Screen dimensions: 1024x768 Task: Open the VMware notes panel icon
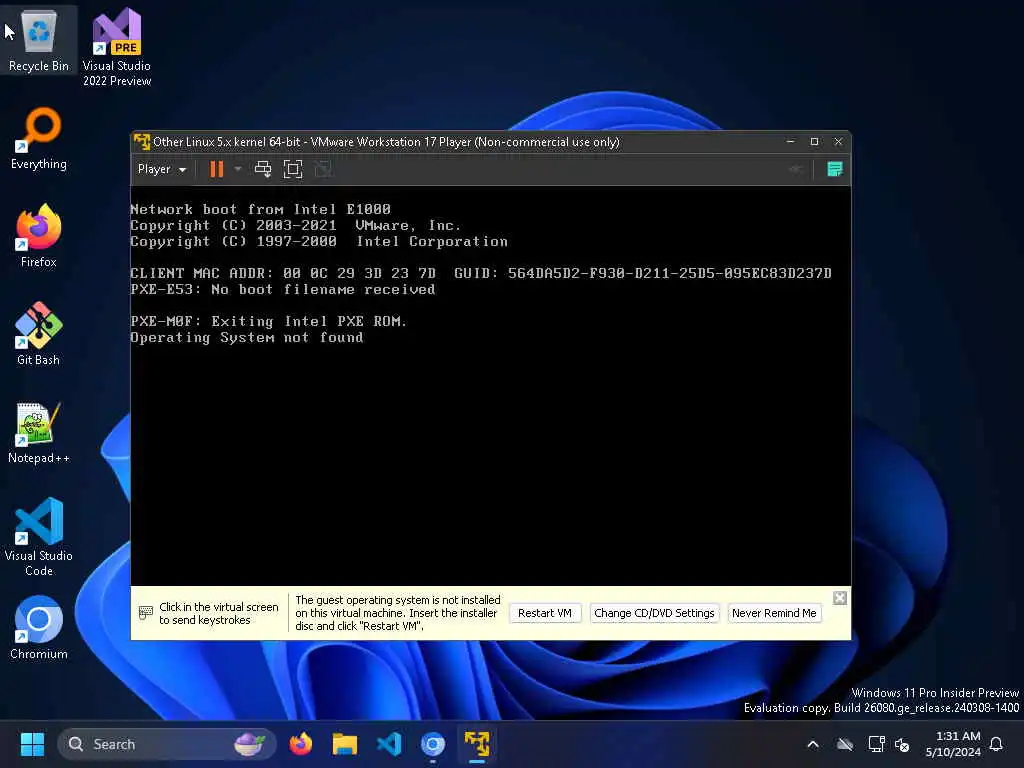835,169
